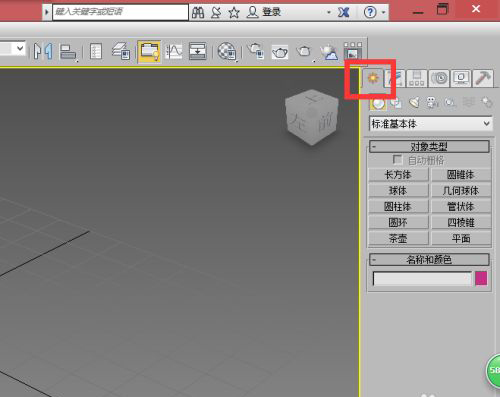Click the question mark Help icon
The image size is (500, 397).
(370, 12)
